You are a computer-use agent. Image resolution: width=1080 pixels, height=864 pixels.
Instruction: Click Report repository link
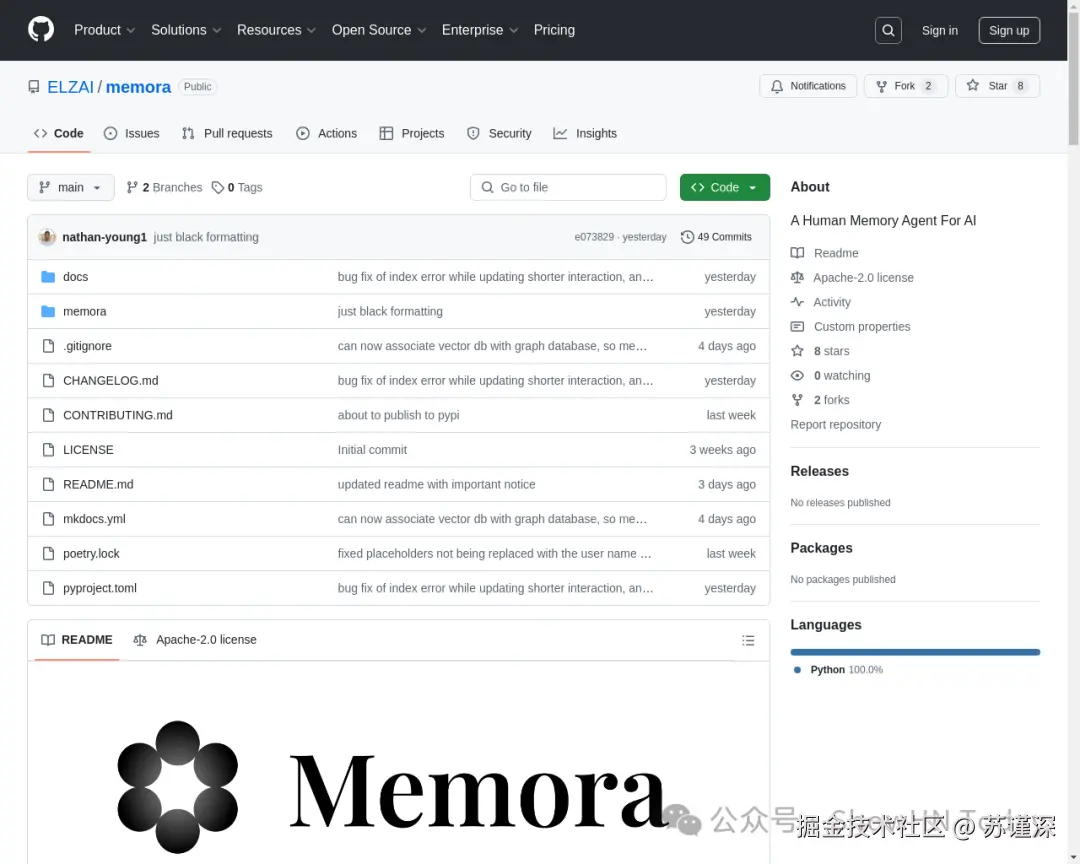[x=835, y=424]
